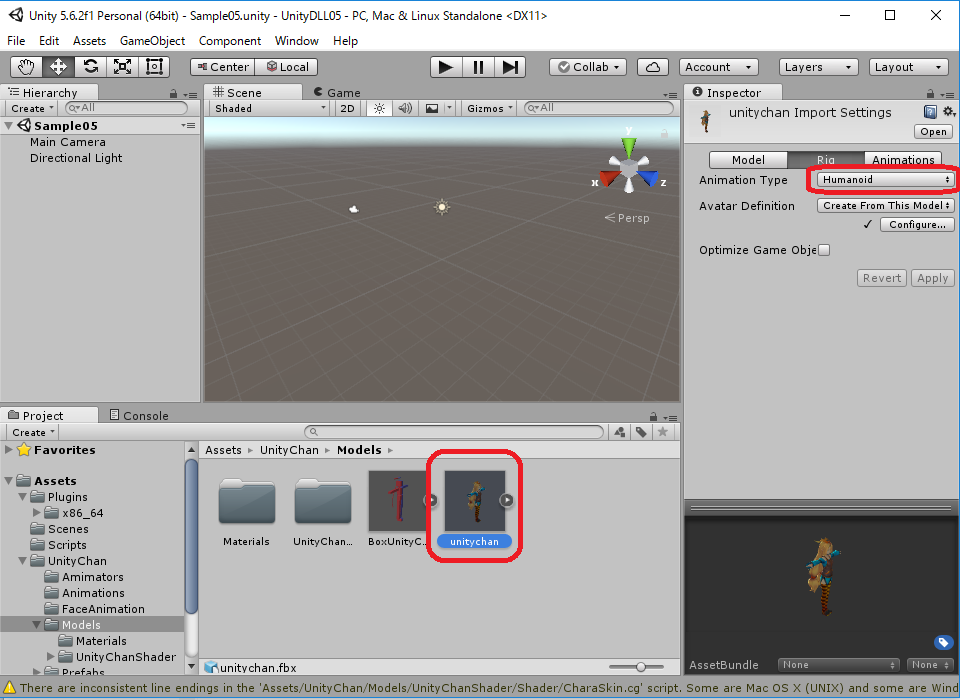Adjust the project thumbnail size slider

click(641, 667)
